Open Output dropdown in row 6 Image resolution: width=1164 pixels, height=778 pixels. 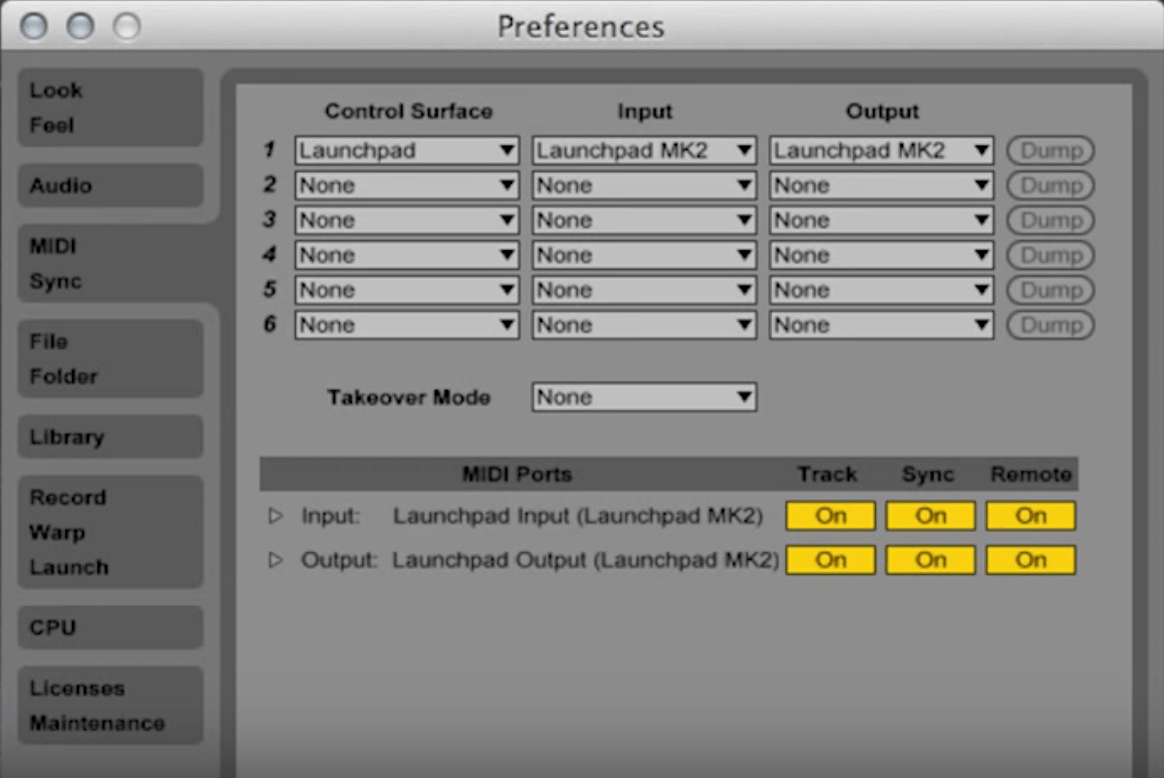(881, 325)
